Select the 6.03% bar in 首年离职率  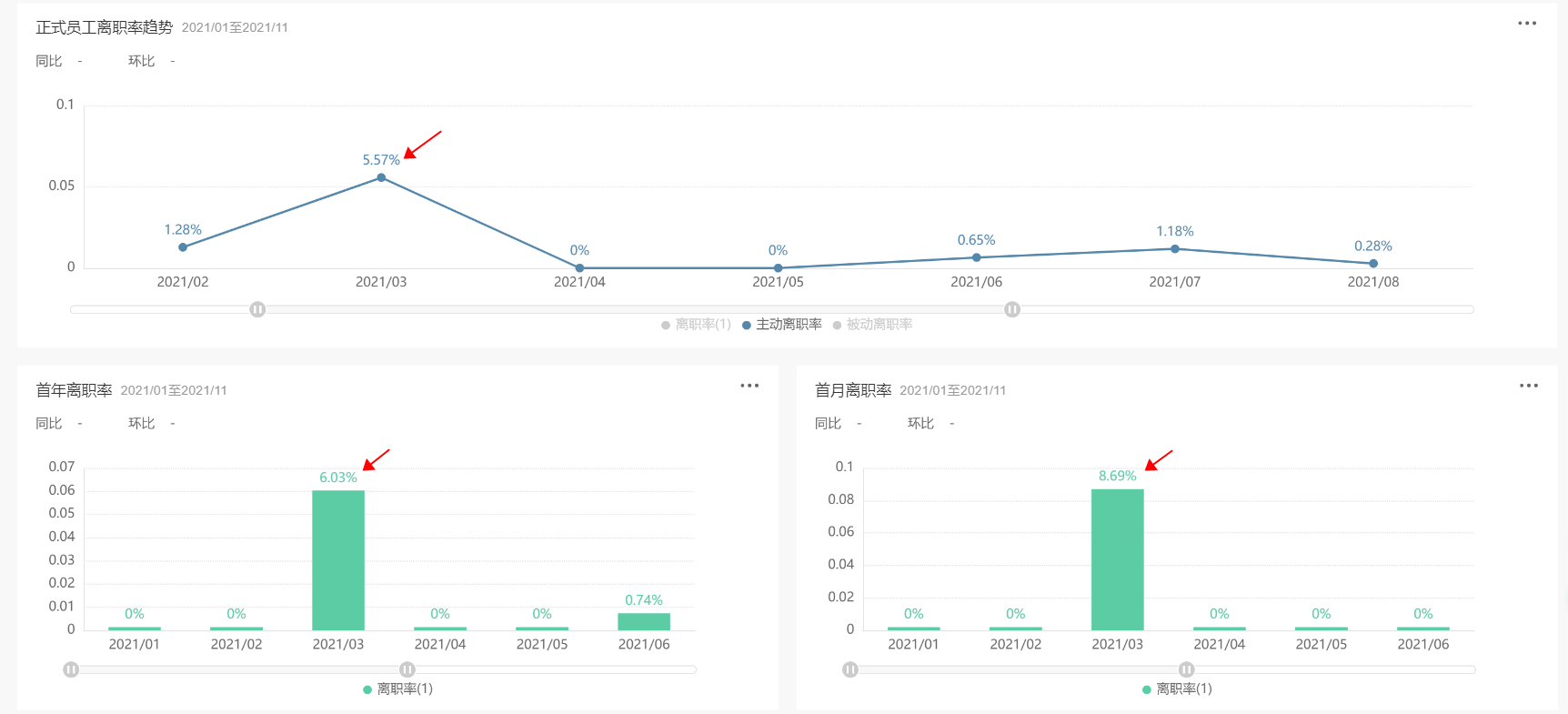point(338,559)
